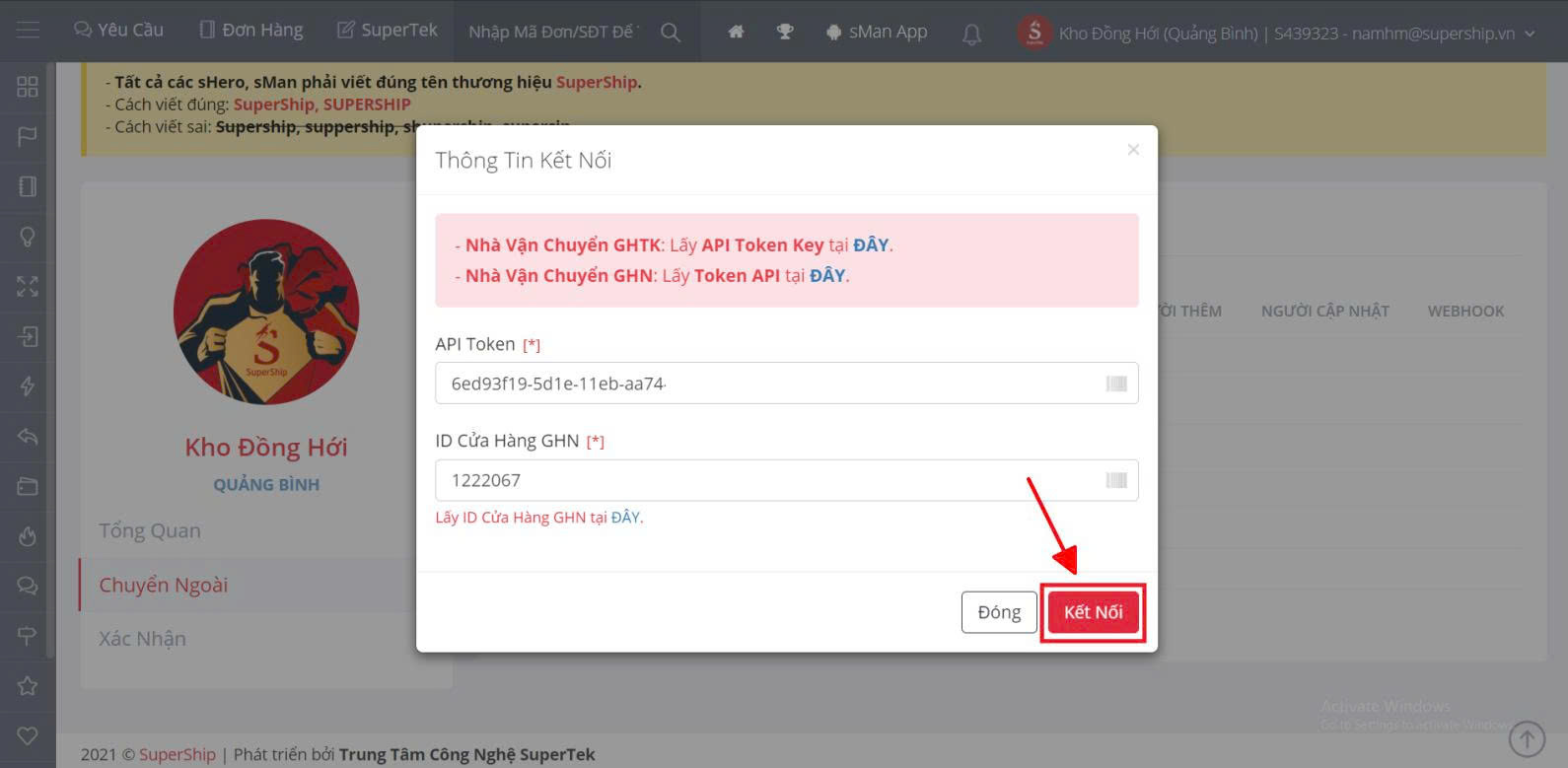The height and width of the screenshot is (768, 1568).
Task: Click the NGƯỜI CẬP NHẬT column header
Action: (x=1324, y=311)
